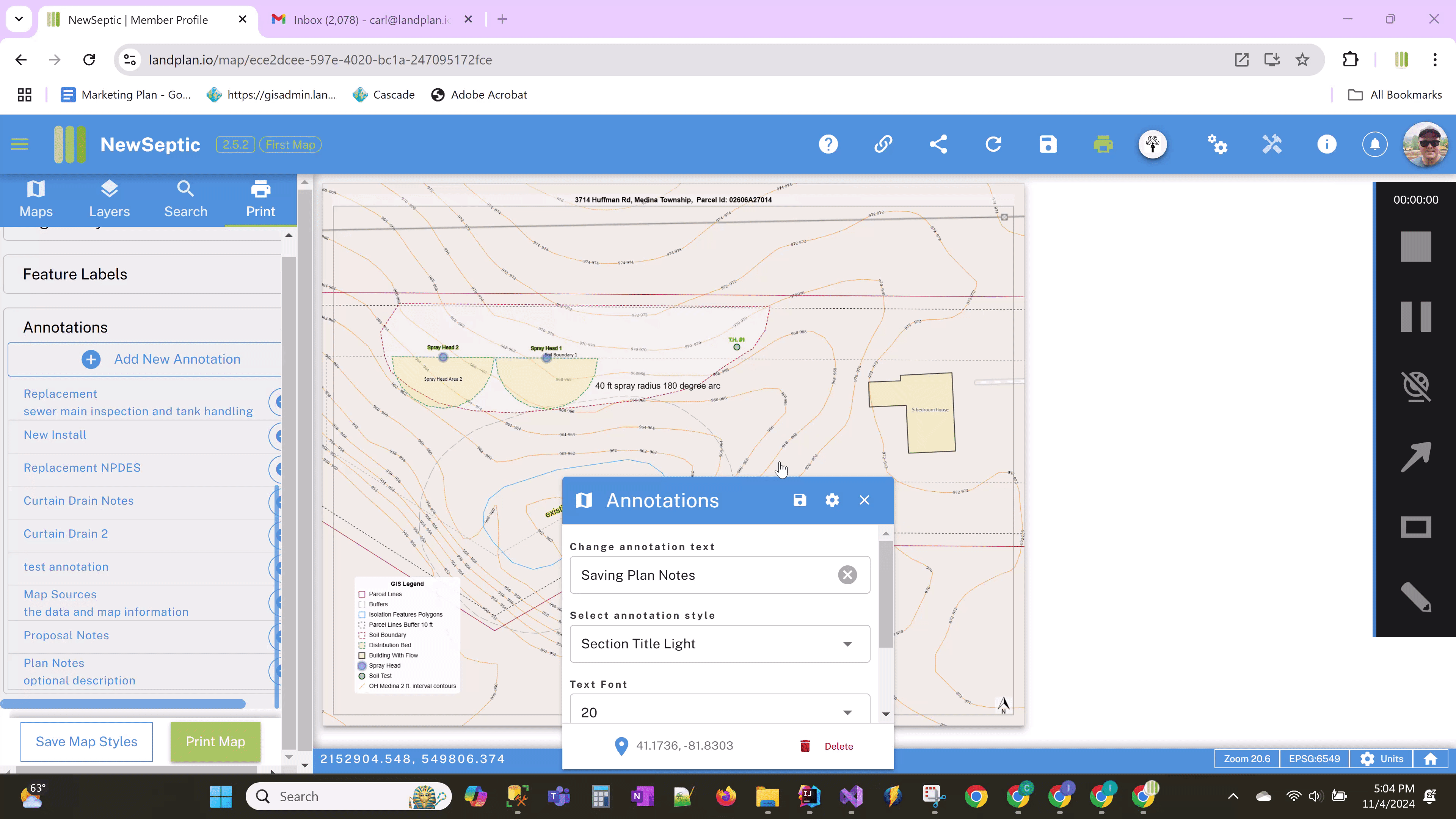Click the annotation text input field

click(x=705, y=575)
